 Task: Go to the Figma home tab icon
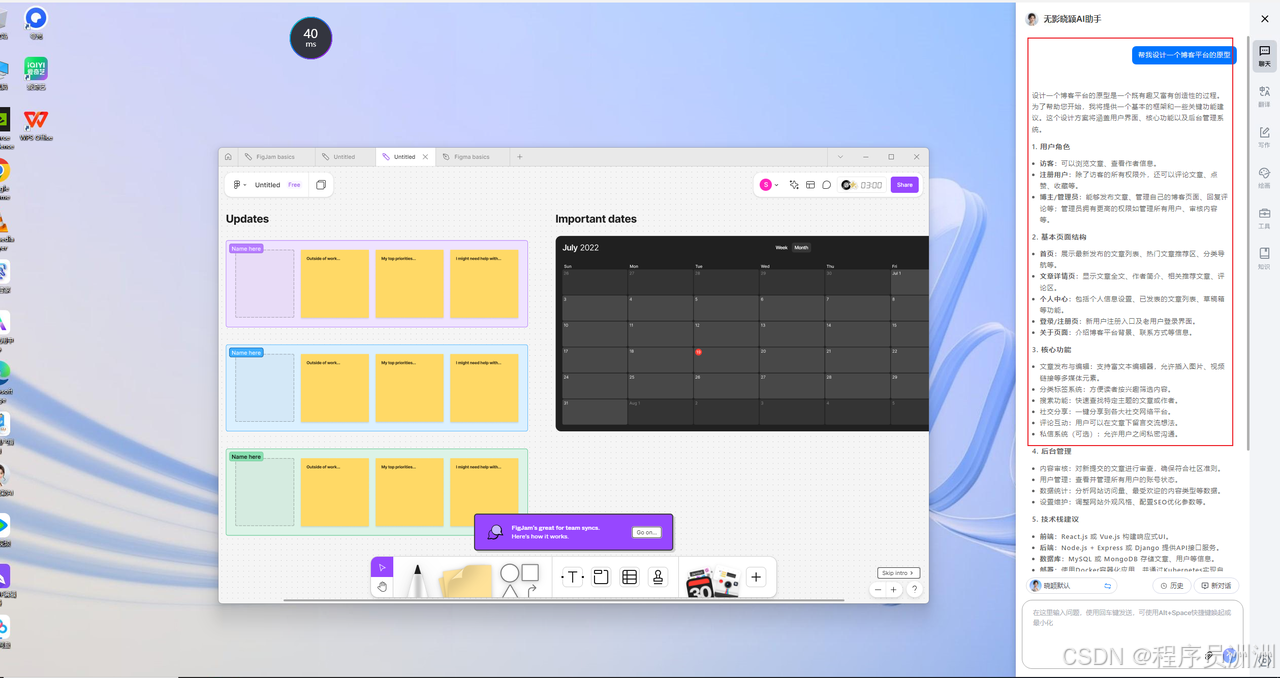tap(228, 157)
